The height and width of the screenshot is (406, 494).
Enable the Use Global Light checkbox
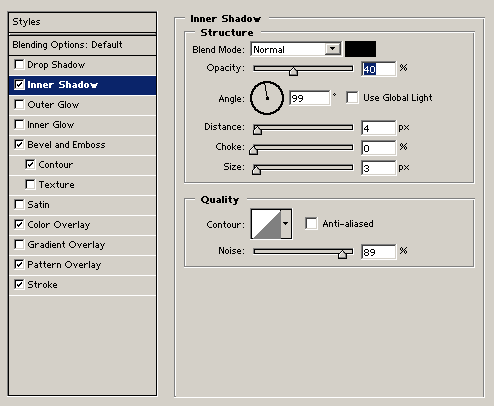point(352,98)
